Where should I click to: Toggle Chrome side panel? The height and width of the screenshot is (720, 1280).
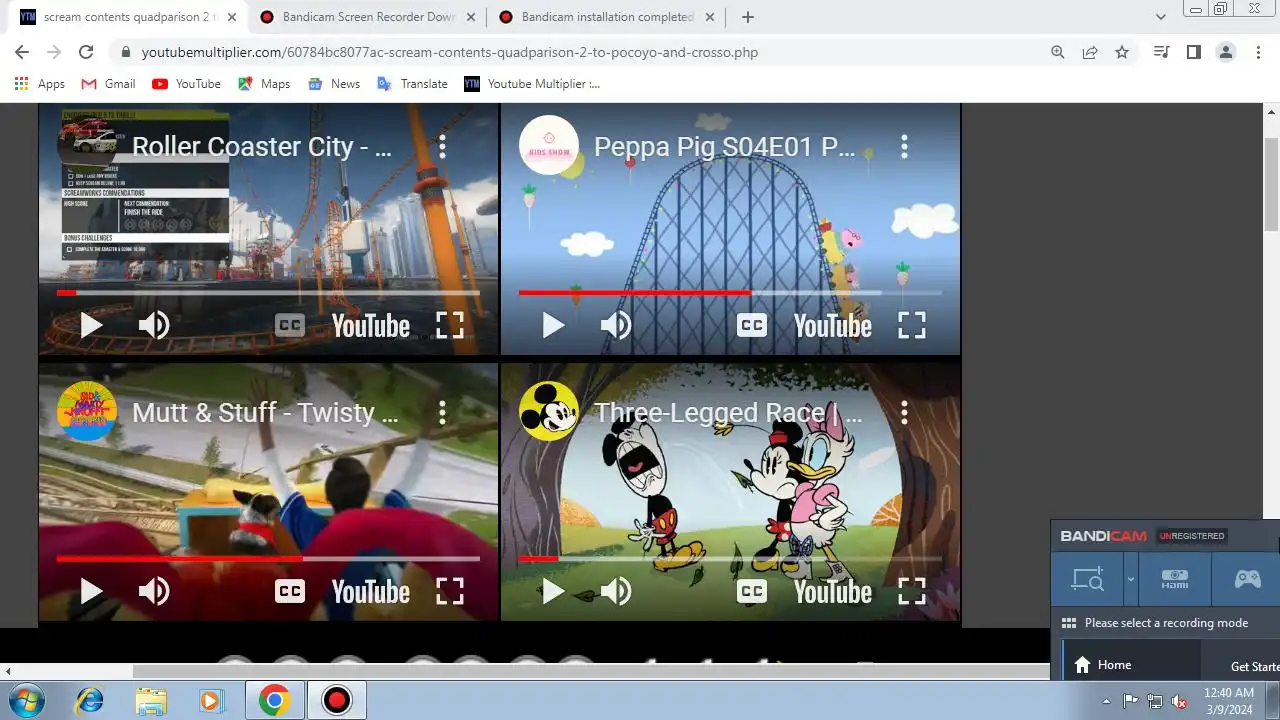tap(1193, 52)
